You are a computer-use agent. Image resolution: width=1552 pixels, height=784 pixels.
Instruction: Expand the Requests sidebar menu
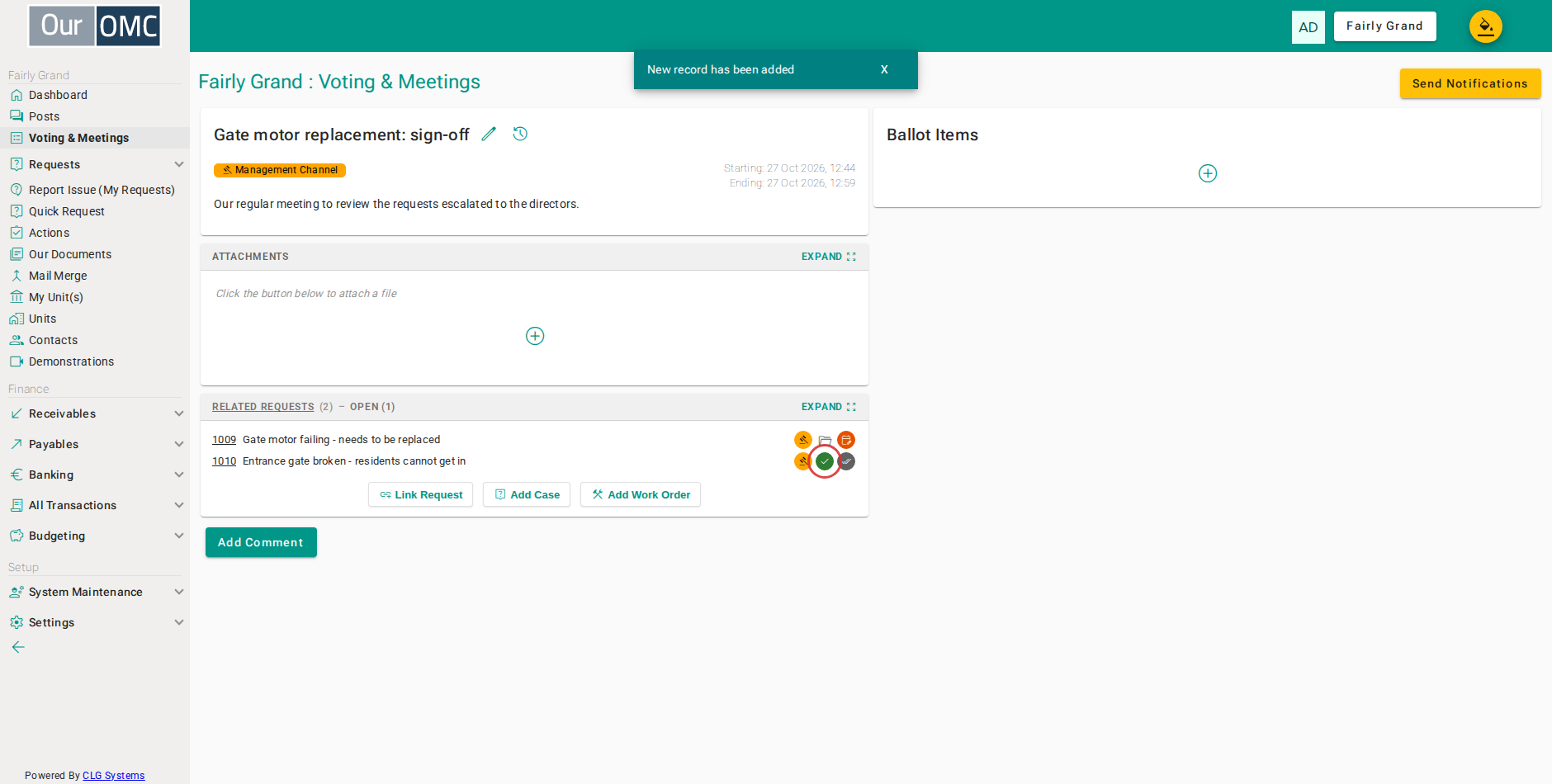pyautogui.click(x=95, y=164)
